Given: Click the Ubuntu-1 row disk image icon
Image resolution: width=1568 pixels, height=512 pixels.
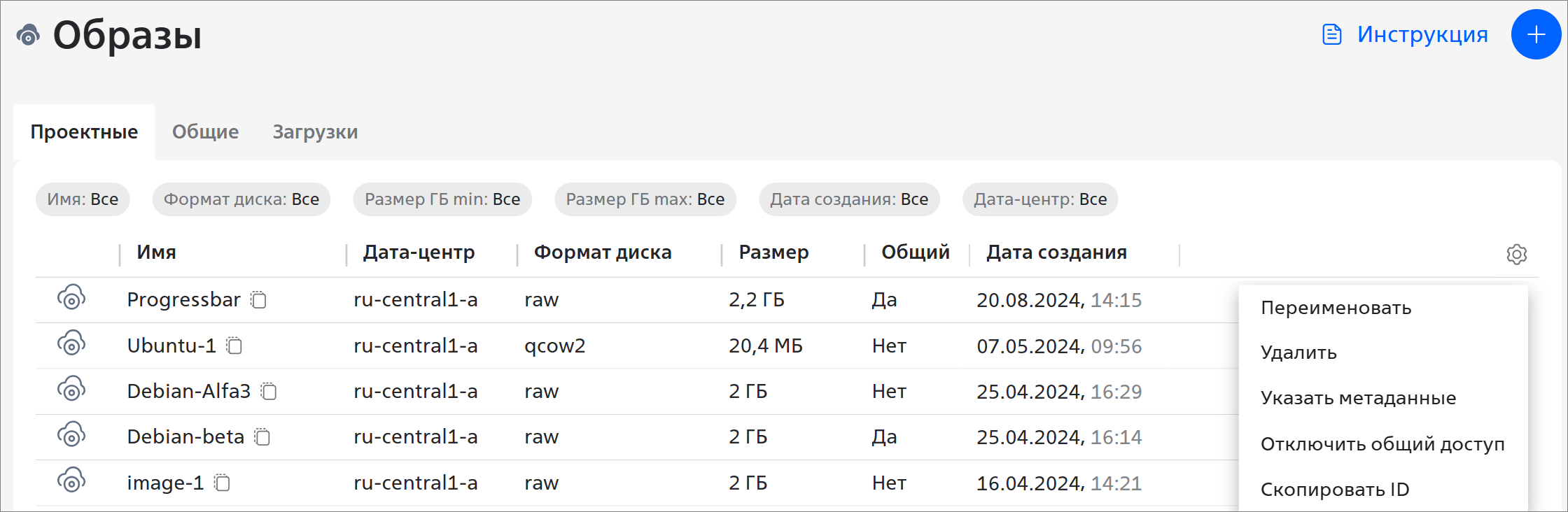Looking at the screenshot, I should (71, 343).
